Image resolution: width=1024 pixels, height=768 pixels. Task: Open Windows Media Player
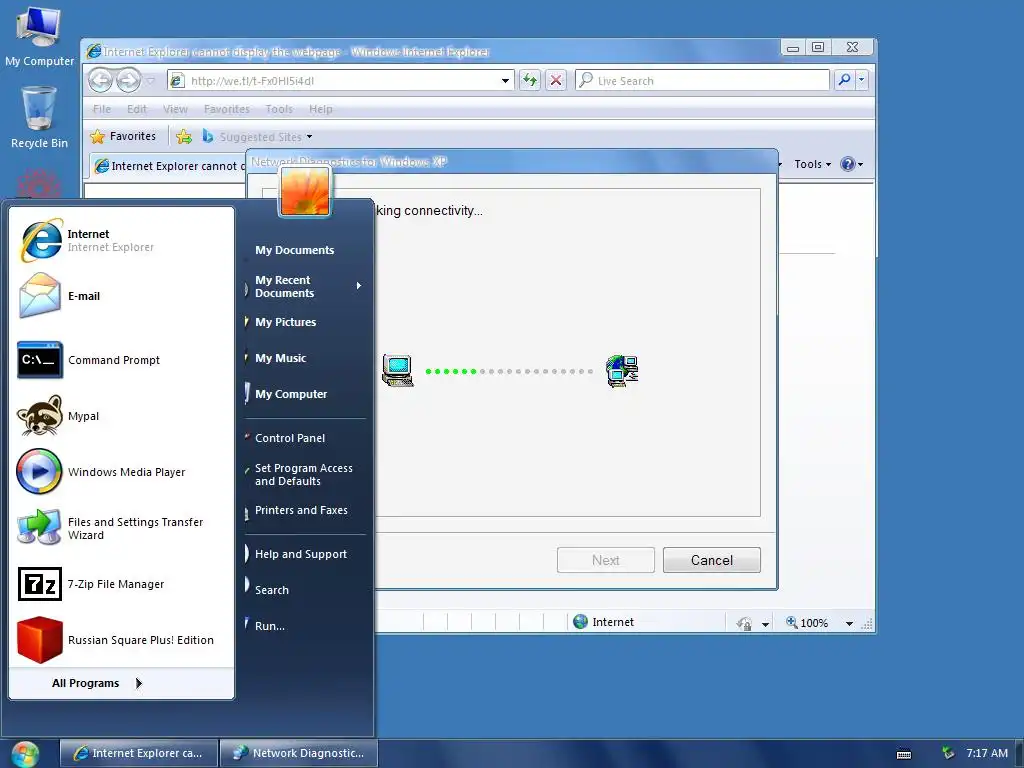coord(121,472)
